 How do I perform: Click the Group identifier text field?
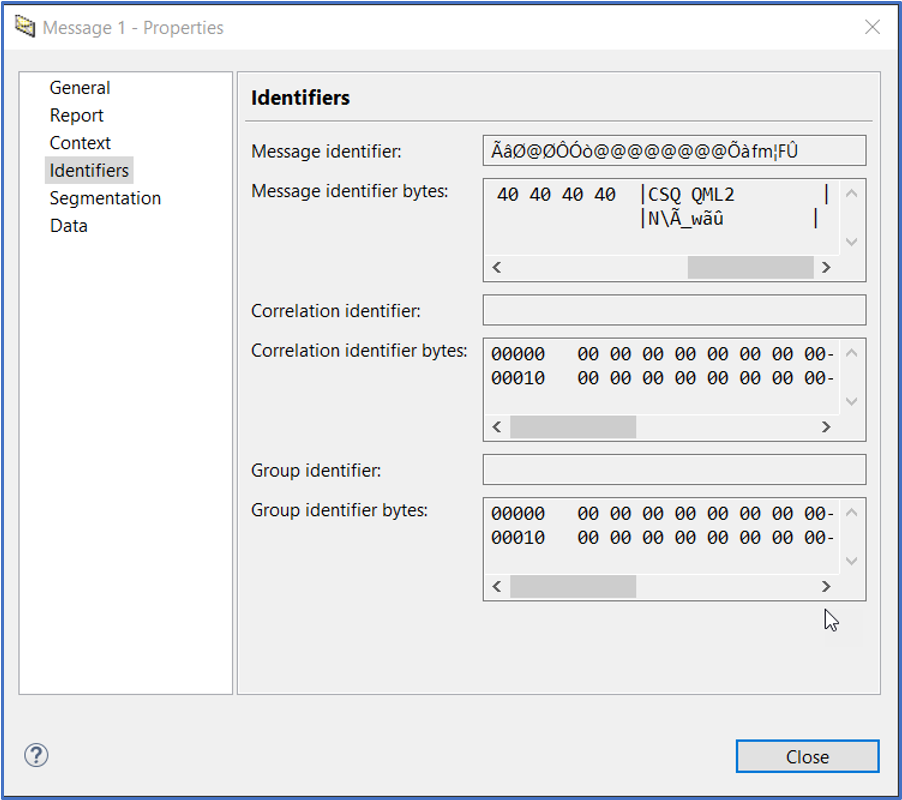coord(673,470)
